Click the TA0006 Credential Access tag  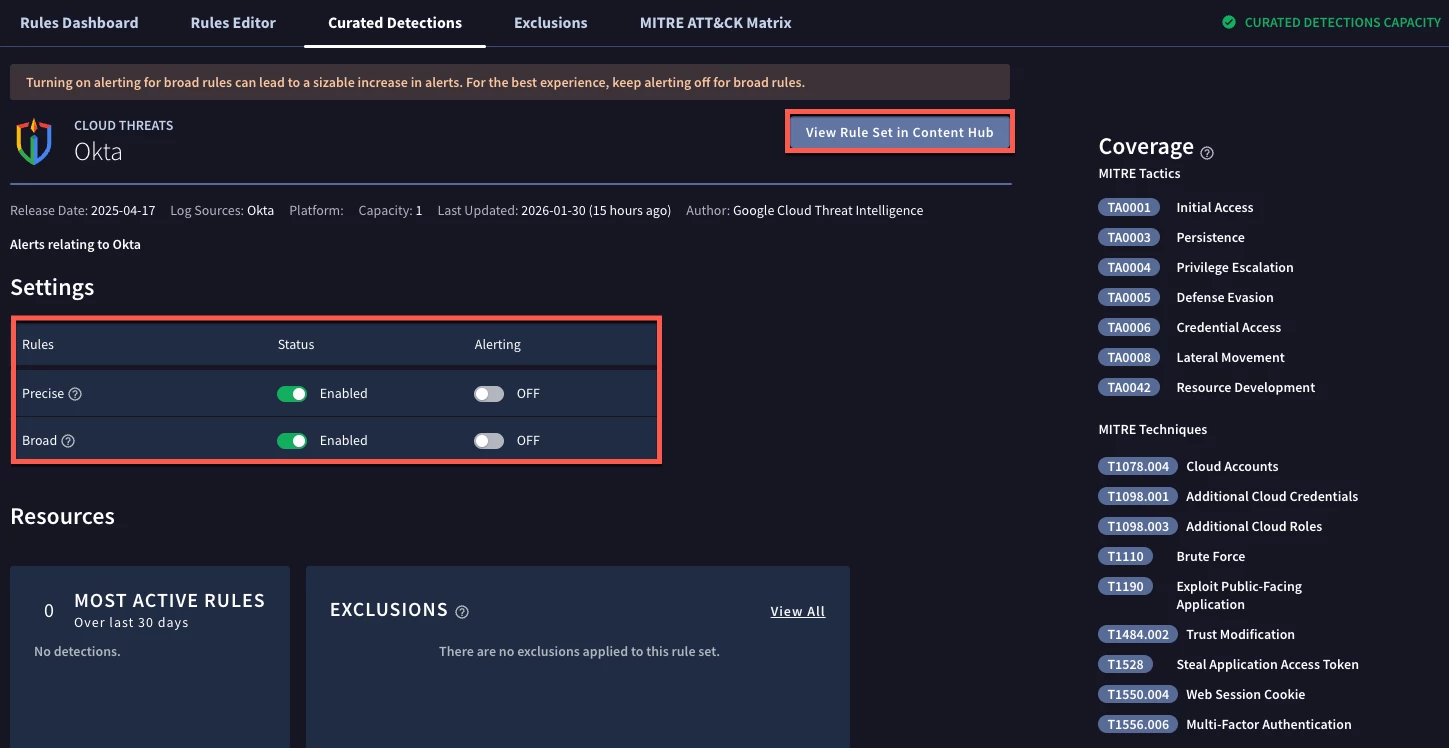click(x=1129, y=327)
